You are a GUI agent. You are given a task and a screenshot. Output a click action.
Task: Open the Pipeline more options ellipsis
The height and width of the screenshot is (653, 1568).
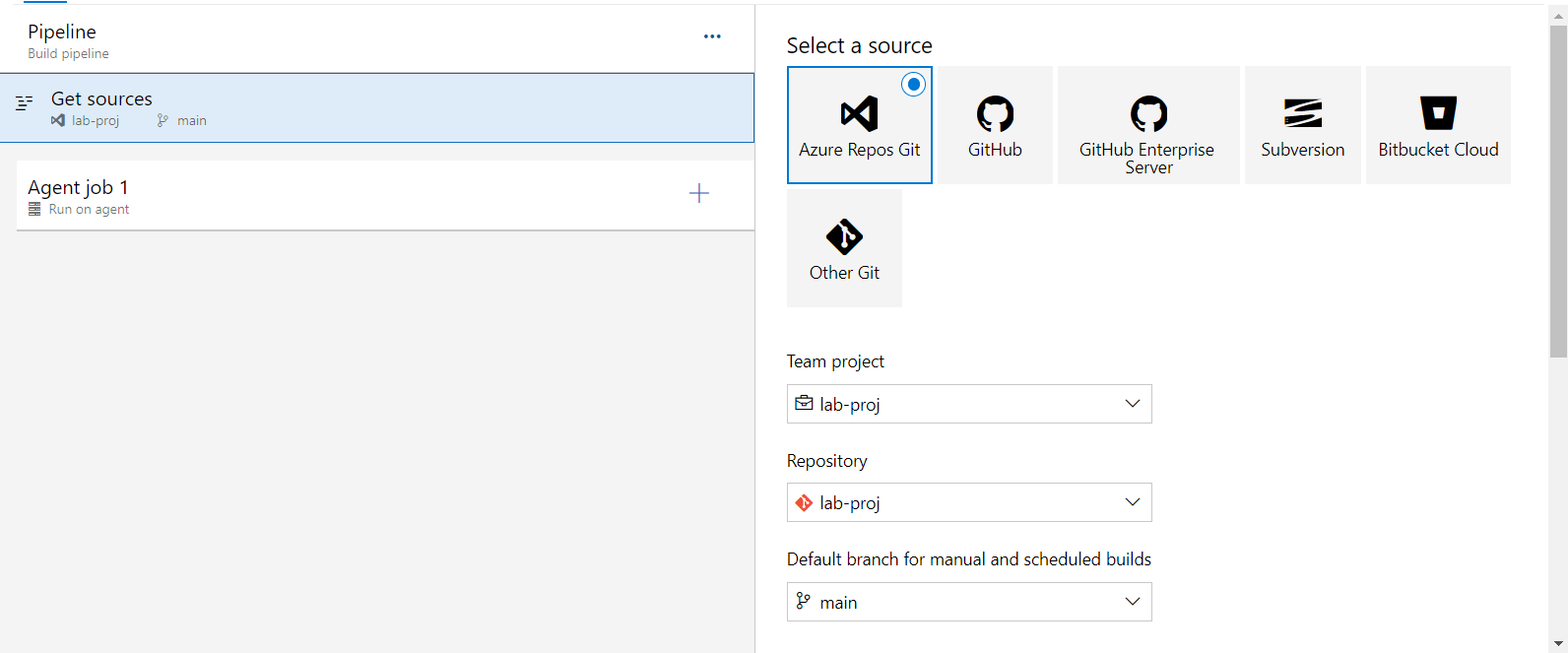(x=712, y=36)
